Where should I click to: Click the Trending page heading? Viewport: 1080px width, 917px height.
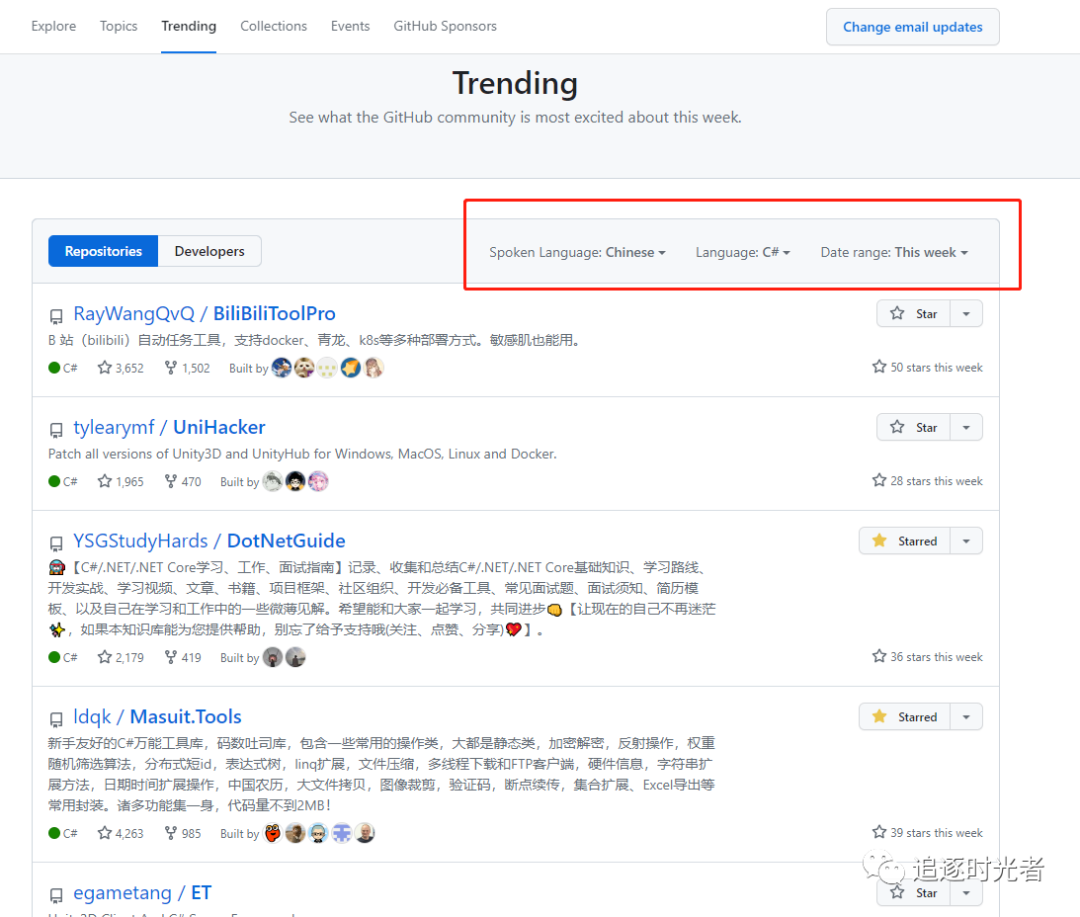point(515,83)
